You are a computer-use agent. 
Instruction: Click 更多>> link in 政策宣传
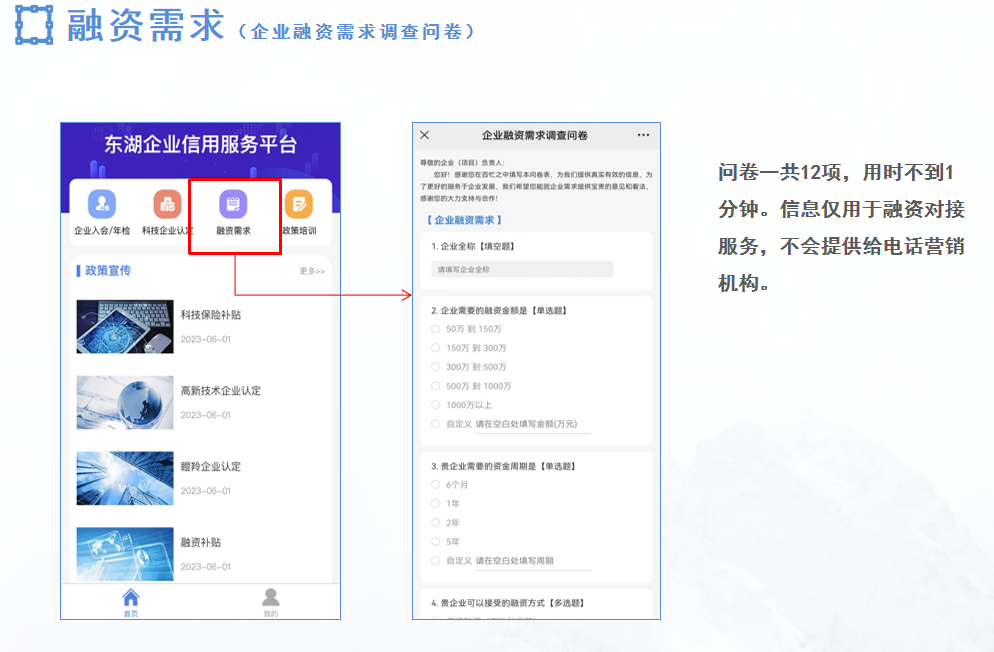tap(312, 271)
